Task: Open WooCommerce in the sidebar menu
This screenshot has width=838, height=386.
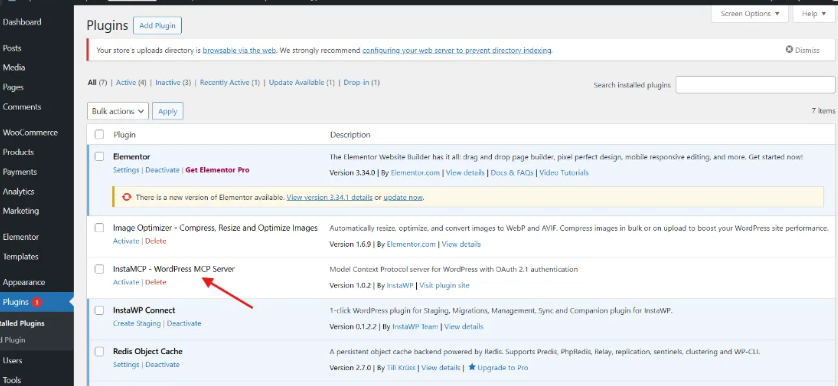Action: coord(30,133)
